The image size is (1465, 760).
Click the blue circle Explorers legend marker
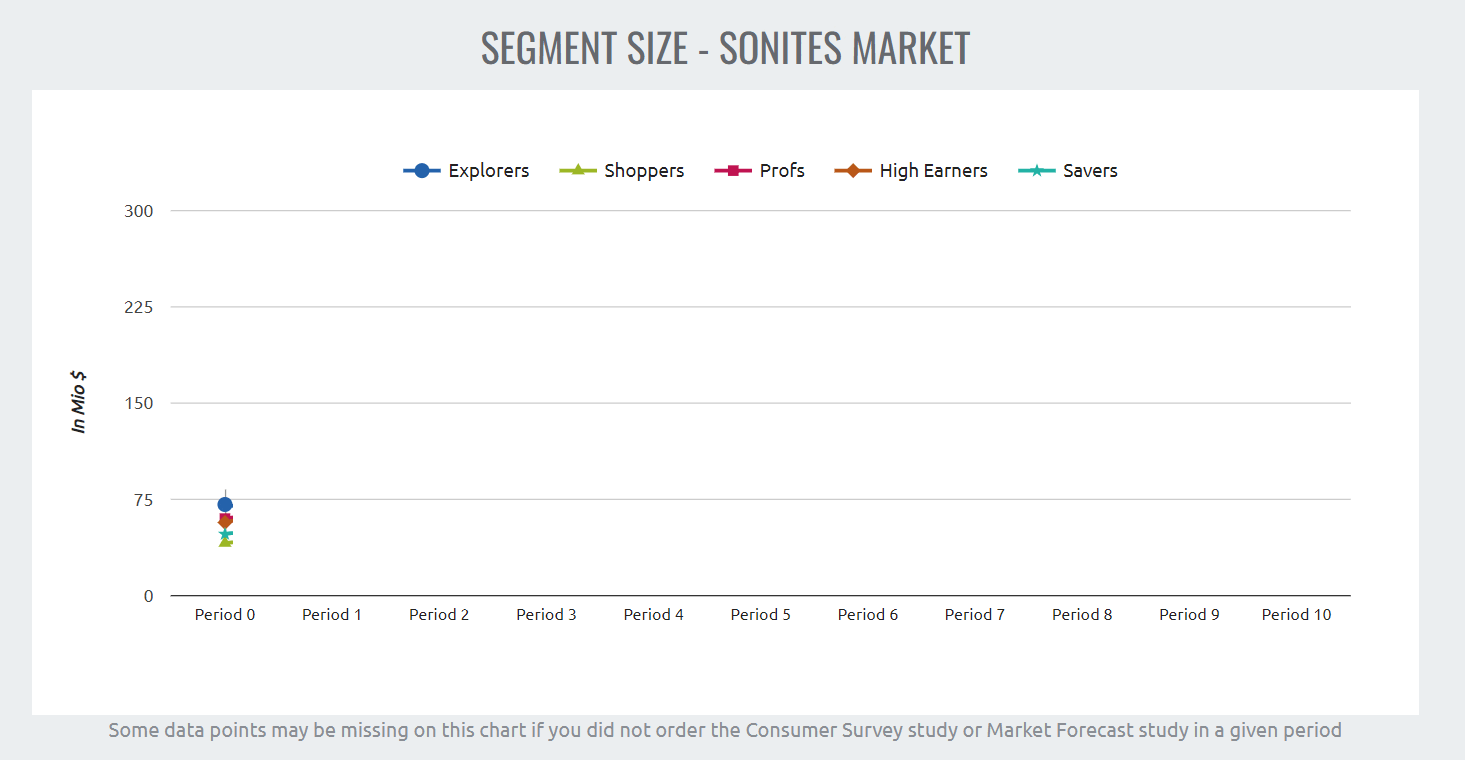click(422, 171)
